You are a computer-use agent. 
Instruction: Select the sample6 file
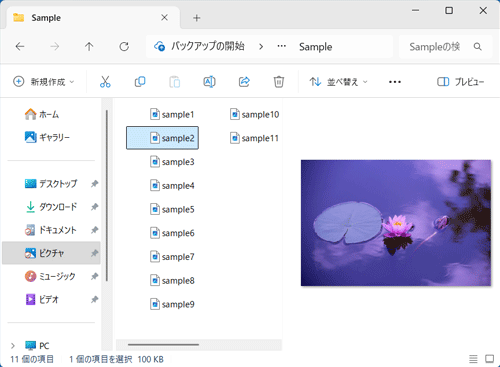click(172, 233)
